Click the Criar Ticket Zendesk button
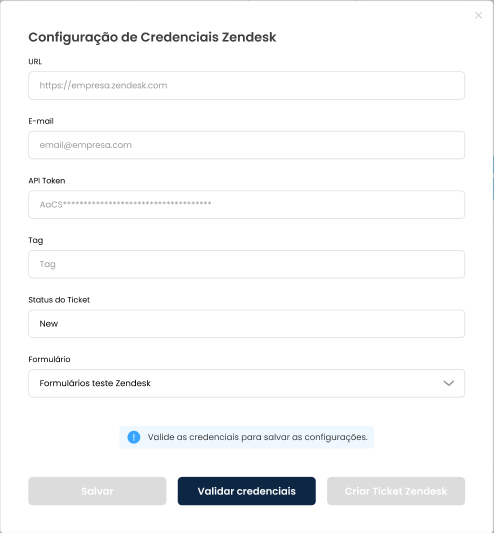Image resolution: width=494 pixels, height=533 pixels. tap(396, 491)
